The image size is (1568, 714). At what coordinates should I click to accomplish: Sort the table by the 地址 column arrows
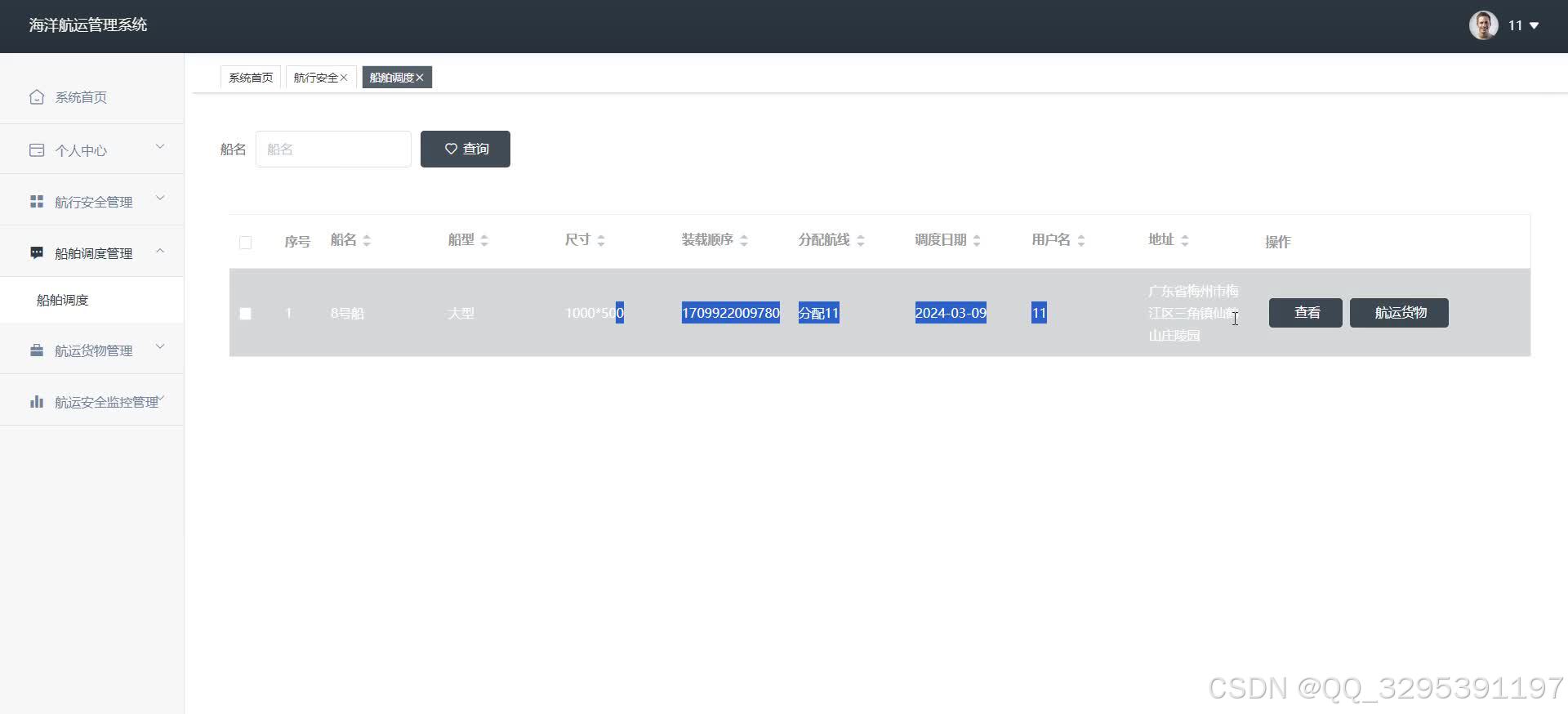pyautogui.click(x=1185, y=240)
